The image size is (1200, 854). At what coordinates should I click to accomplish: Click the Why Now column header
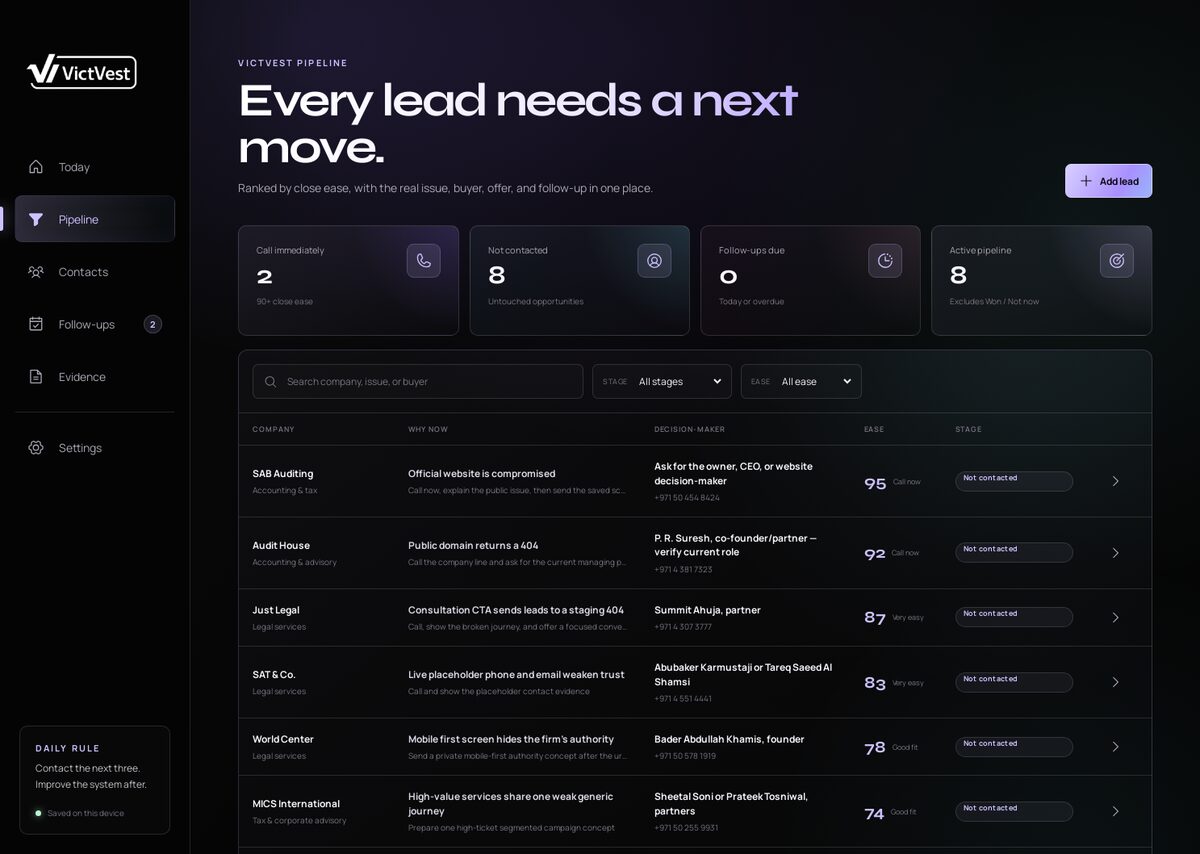[428, 430]
